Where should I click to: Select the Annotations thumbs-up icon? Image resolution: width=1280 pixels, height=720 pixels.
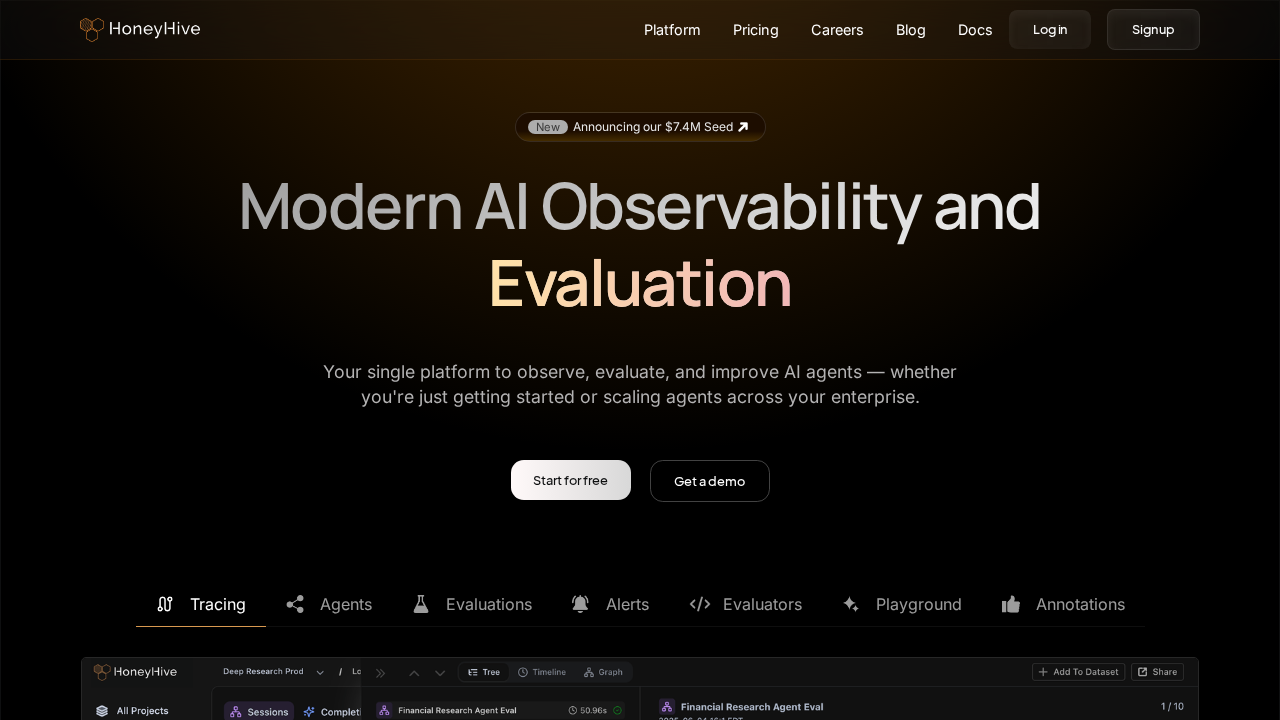[1011, 604]
